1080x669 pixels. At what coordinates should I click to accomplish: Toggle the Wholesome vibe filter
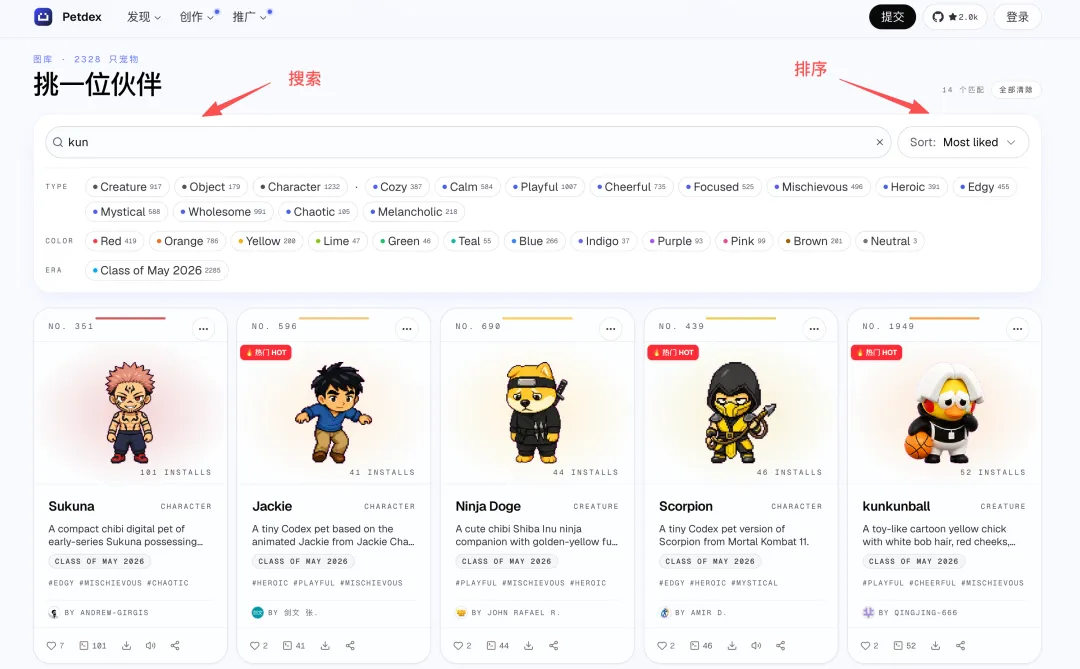[223, 212]
